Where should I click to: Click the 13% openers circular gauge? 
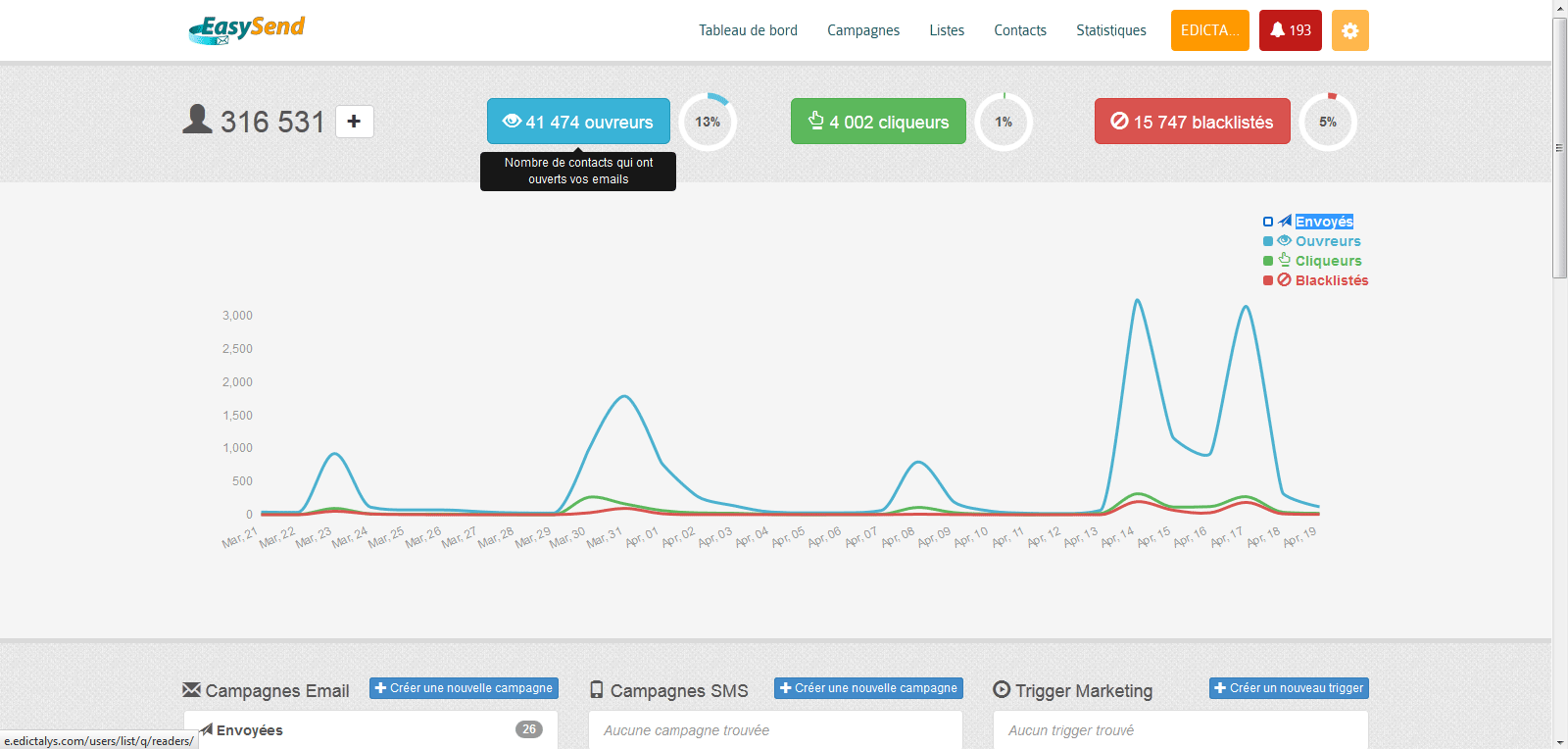tap(708, 123)
